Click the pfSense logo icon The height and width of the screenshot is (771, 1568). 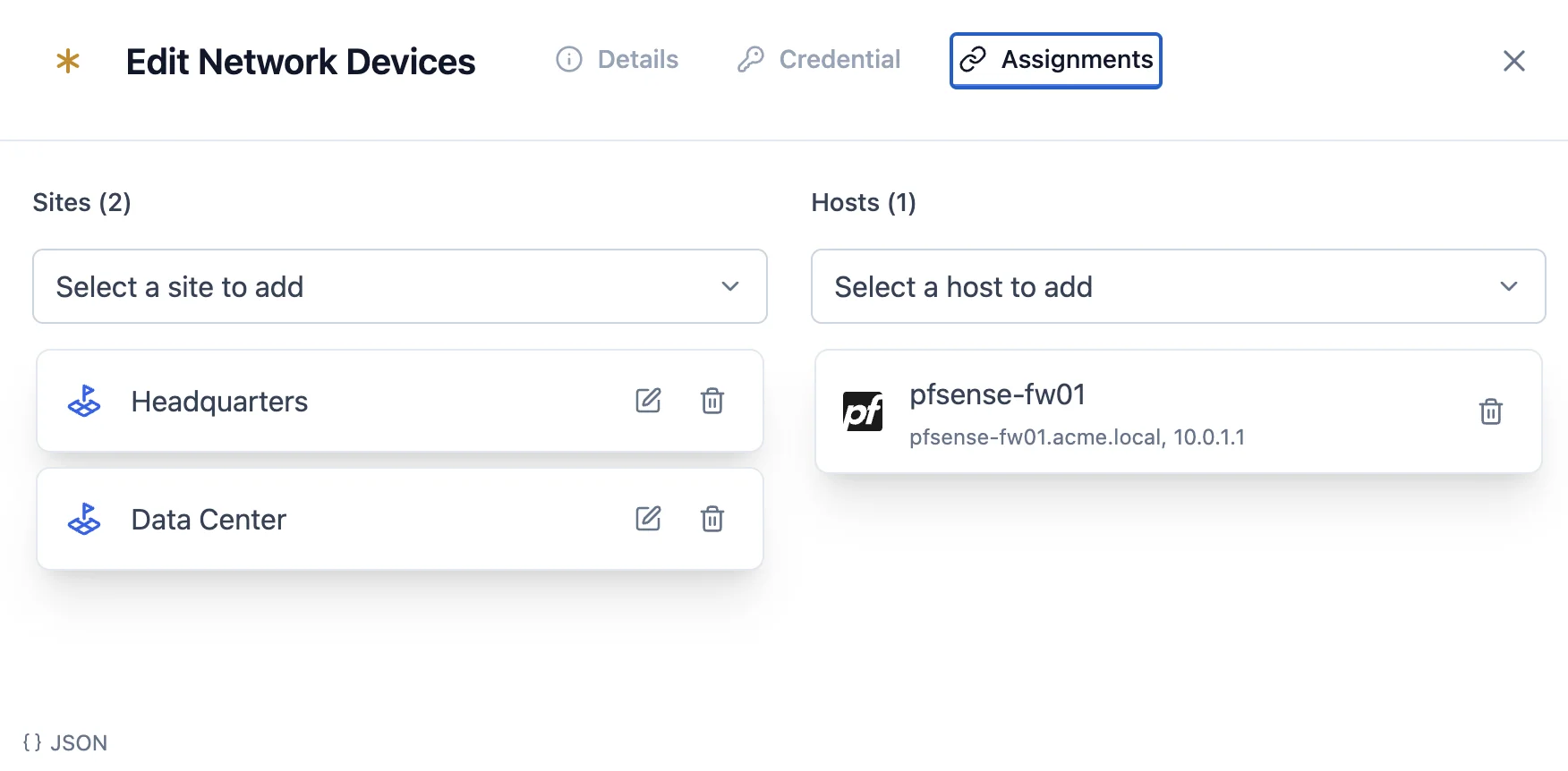(863, 411)
